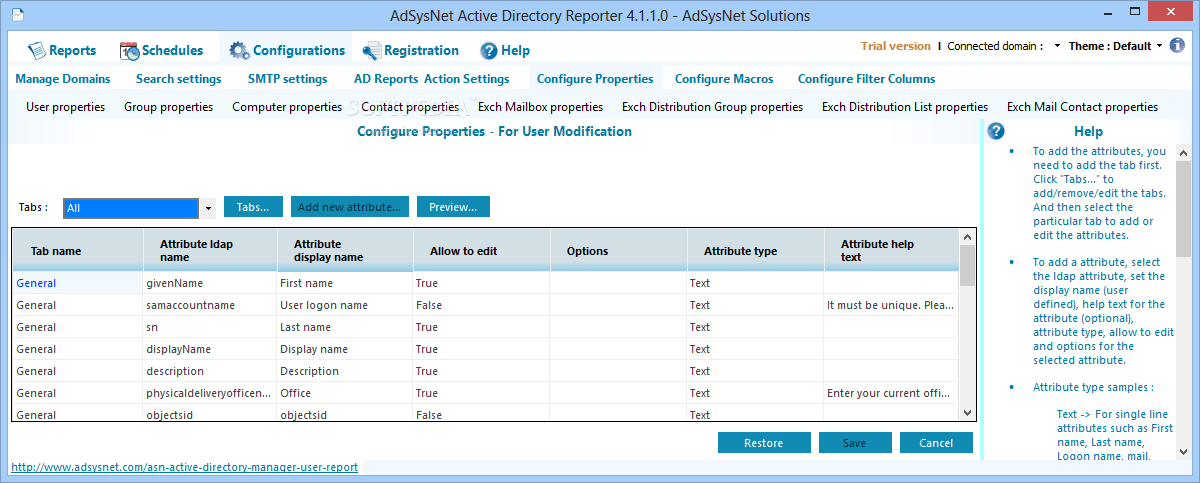The image size is (1200, 483).
Task: Click the 'It must be unique' help text cell
Action: coord(891,305)
